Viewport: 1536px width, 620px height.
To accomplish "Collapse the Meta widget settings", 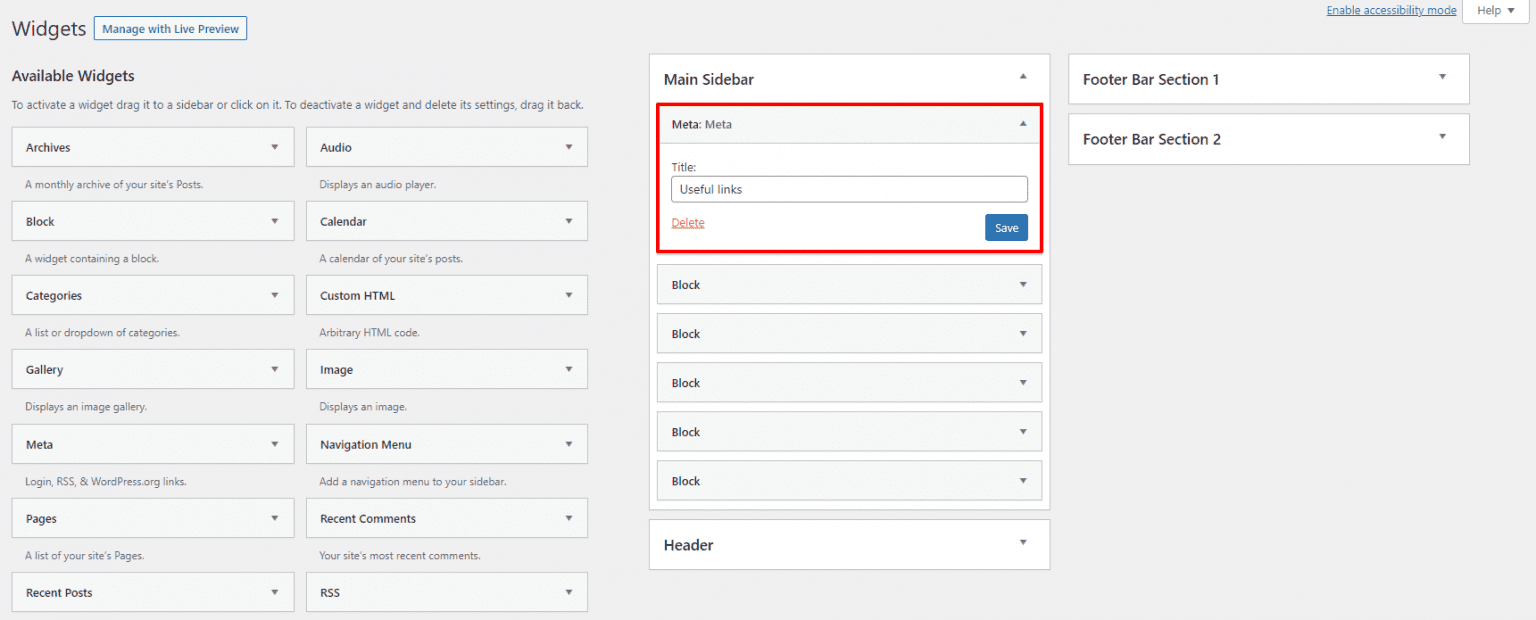I will 1022,124.
